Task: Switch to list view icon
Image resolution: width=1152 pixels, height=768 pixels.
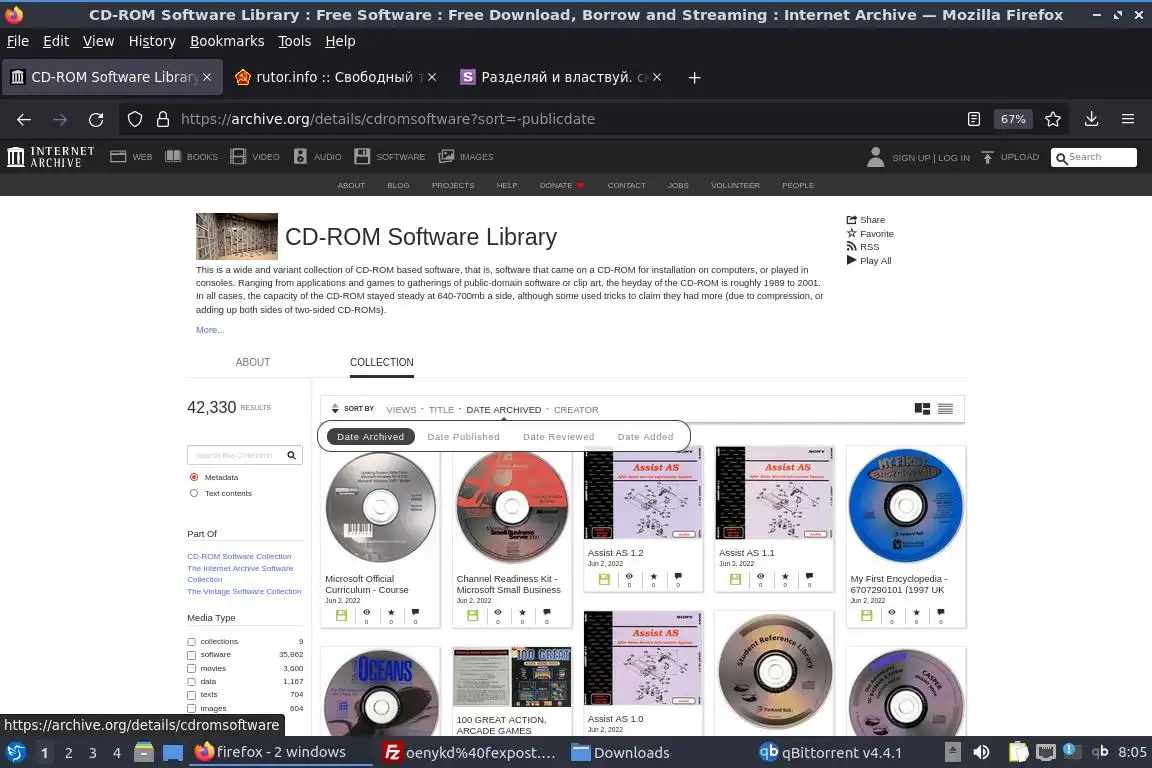Action: [x=946, y=409]
